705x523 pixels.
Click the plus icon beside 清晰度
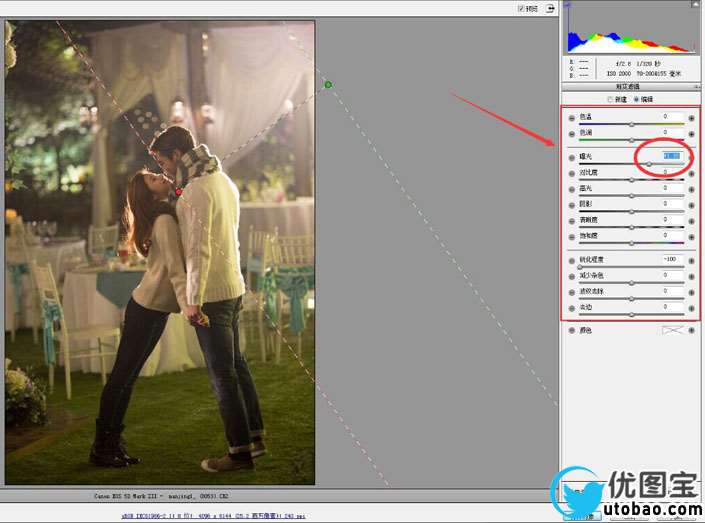(x=691, y=220)
